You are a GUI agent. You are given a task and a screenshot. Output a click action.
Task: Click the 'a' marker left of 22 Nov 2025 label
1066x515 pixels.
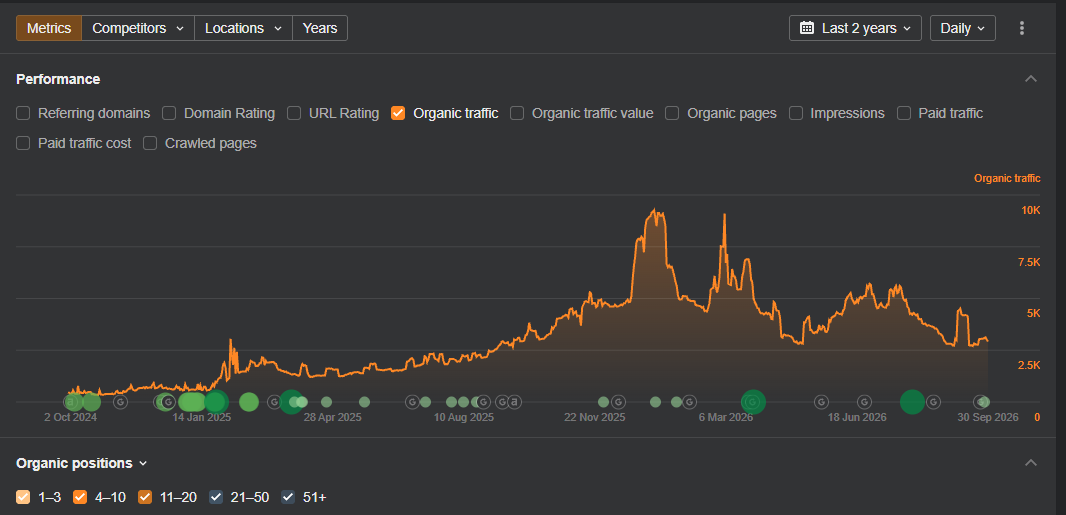tap(515, 402)
